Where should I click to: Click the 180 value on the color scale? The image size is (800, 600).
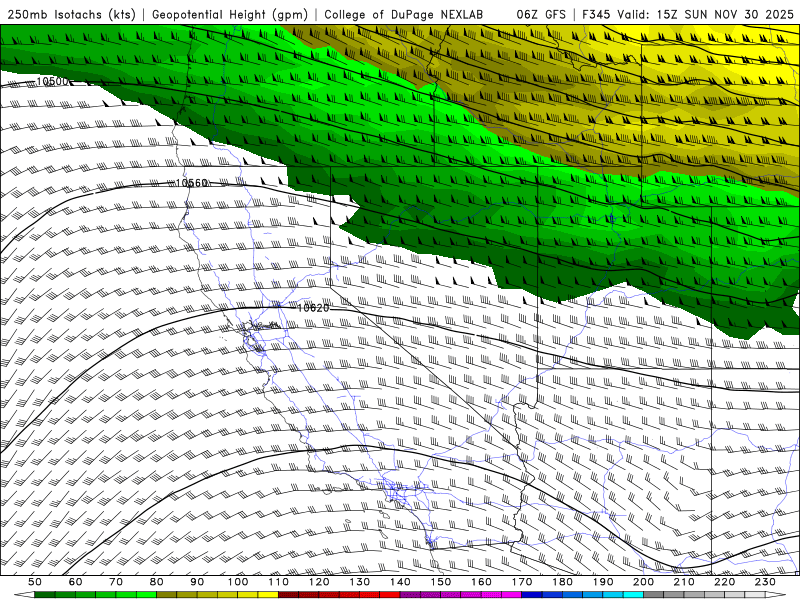click(562, 582)
